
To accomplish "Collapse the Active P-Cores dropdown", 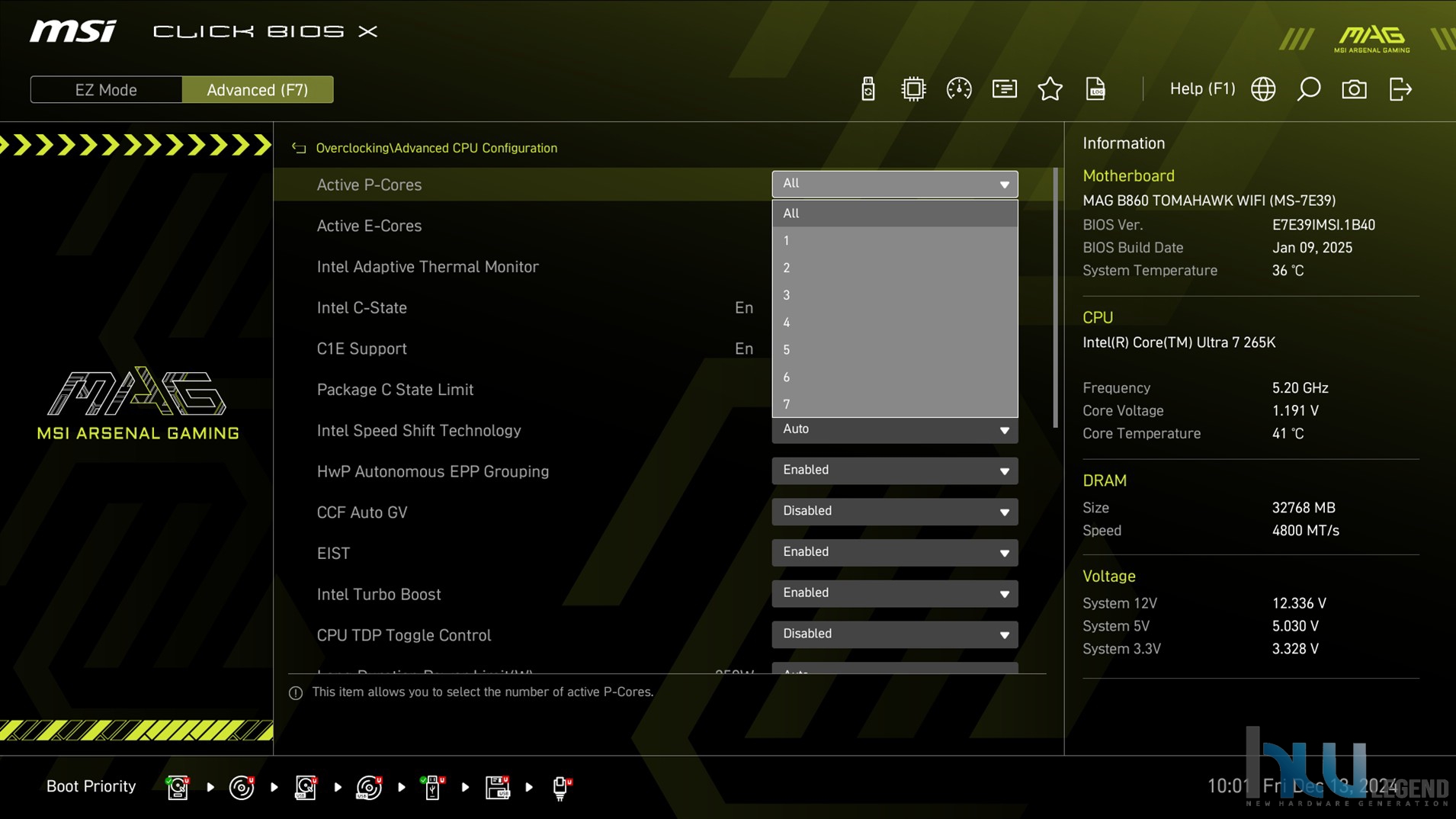I will [894, 184].
